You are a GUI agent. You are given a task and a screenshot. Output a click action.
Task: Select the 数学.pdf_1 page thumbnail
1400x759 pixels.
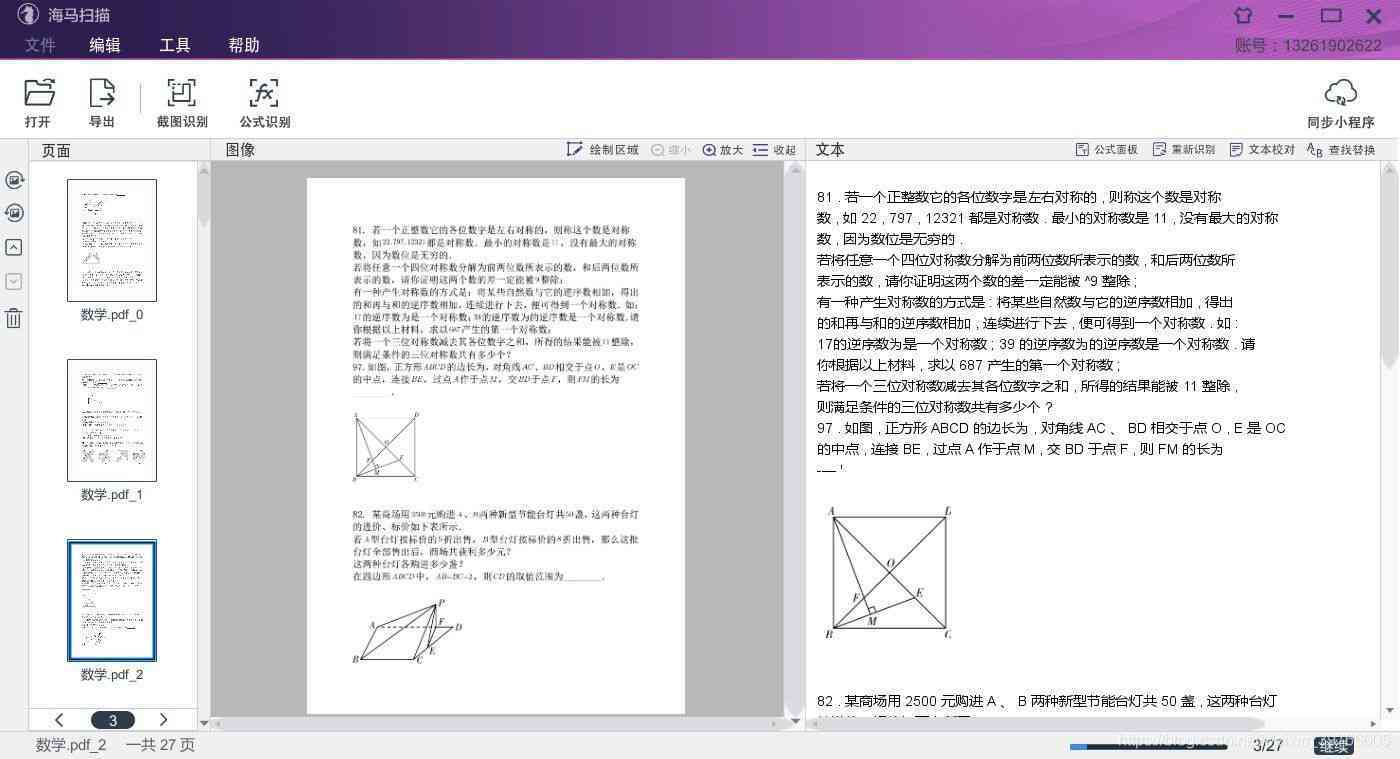point(112,420)
